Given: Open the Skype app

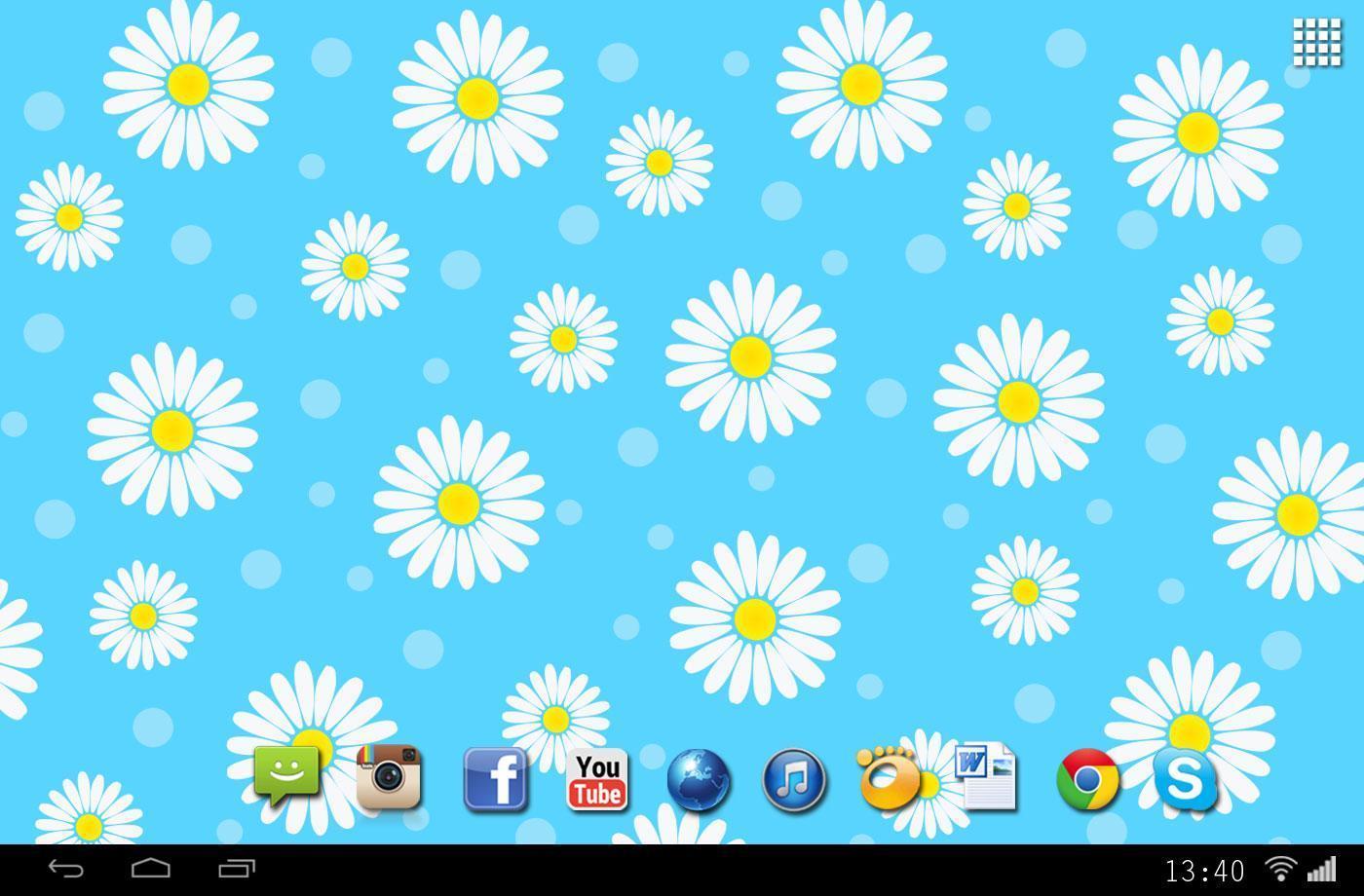Looking at the screenshot, I should pos(1185,779).
